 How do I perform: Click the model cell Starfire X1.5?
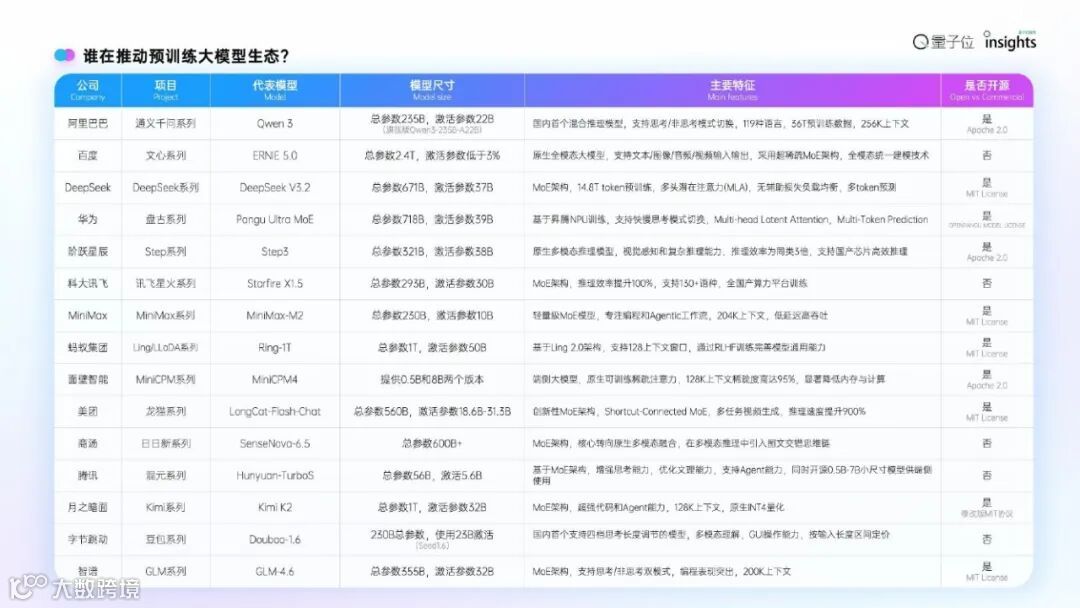[x=275, y=283]
